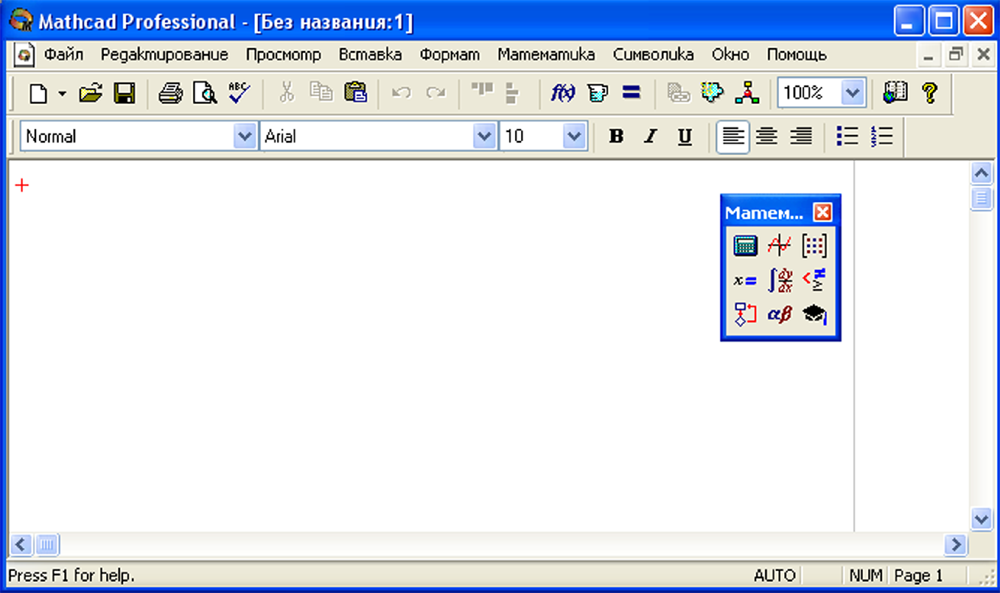Open Calculator palette in Math panel
The height and width of the screenshot is (593, 1000).
pyautogui.click(x=745, y=245)
